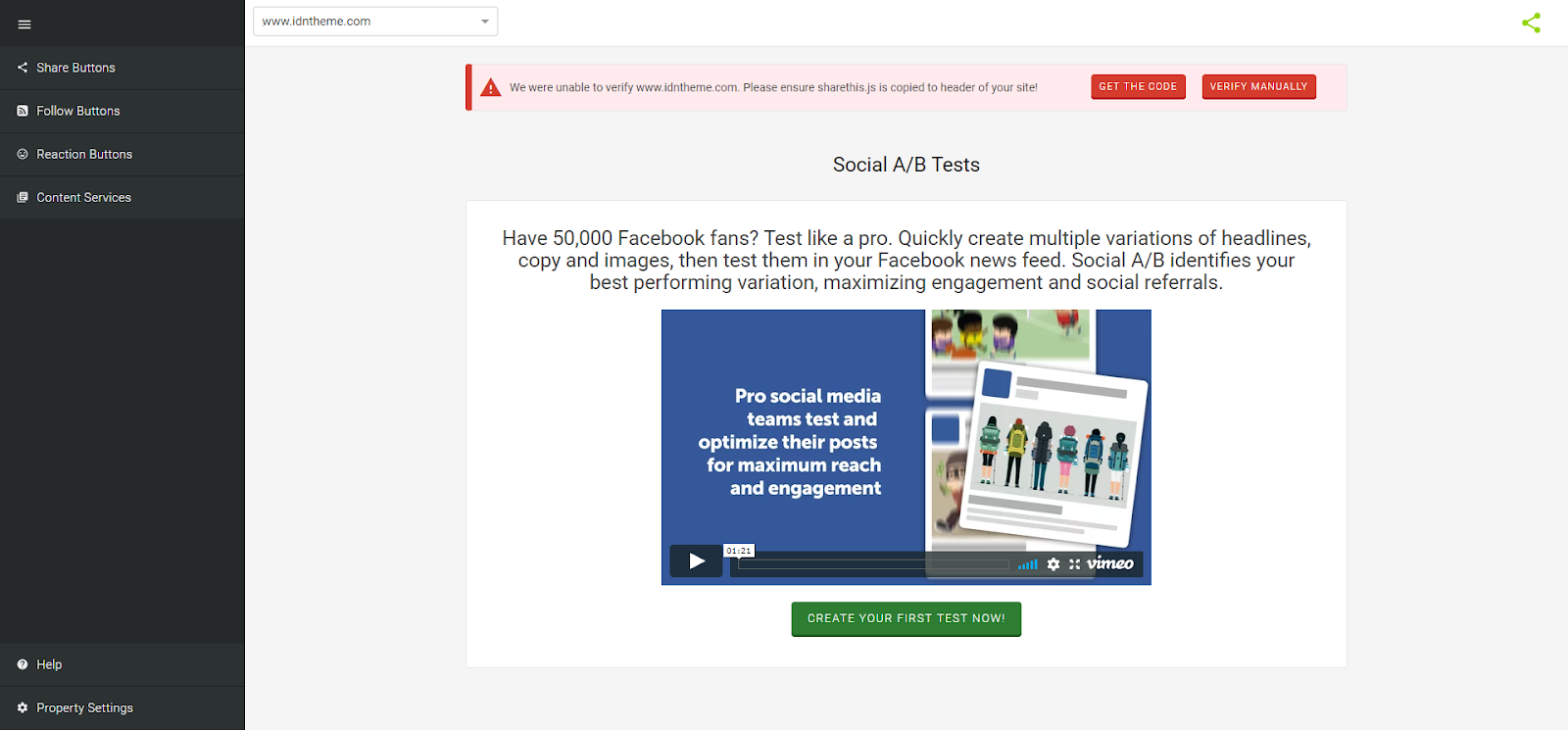Image resolution: width=1568 pixels, height=730 pixels.
Task: Click the red warning triangle icon
Action: coord(491,87)
